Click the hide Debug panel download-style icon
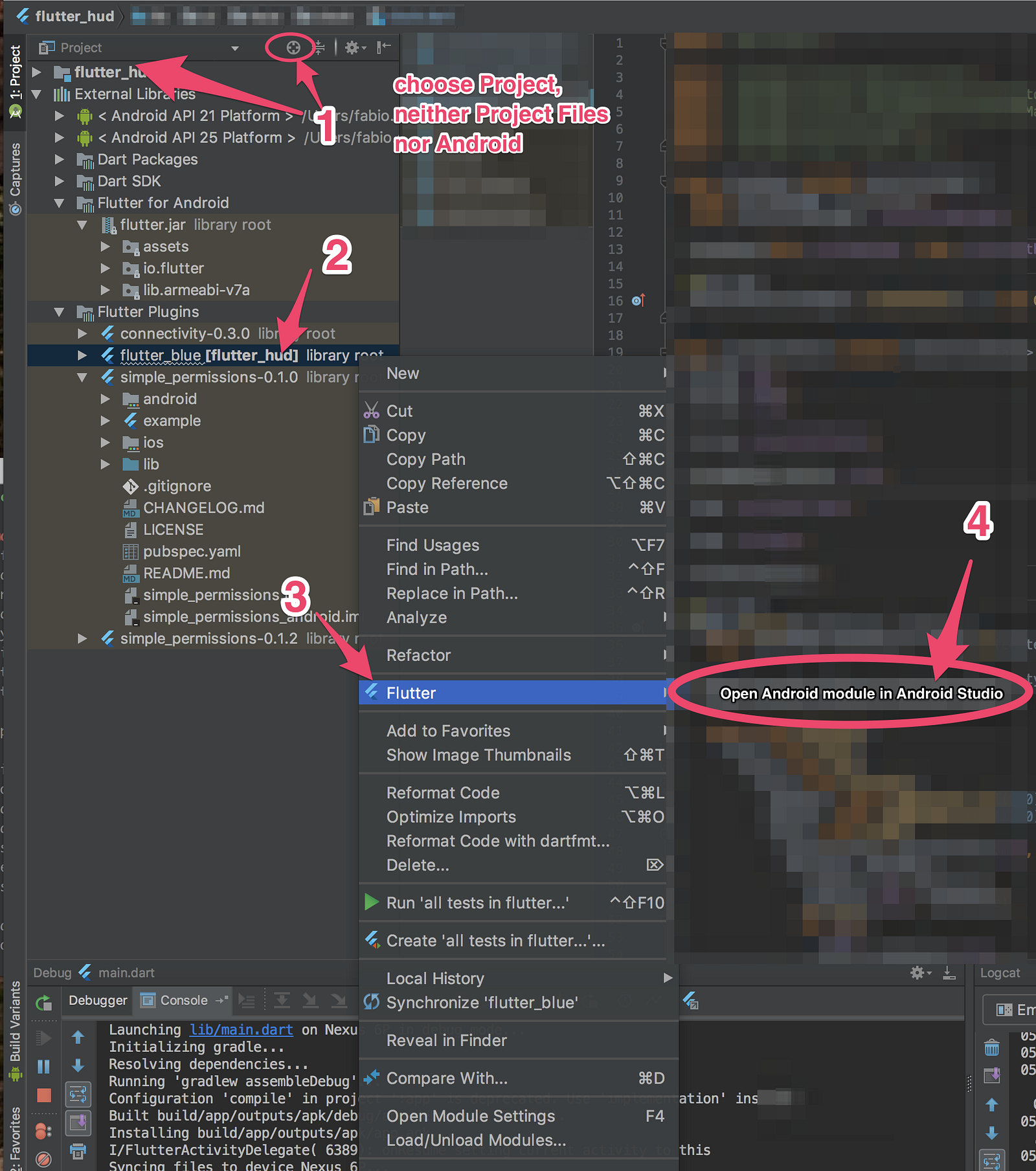The width and height of the screenshot is (1036, 1171). (949, 973)
